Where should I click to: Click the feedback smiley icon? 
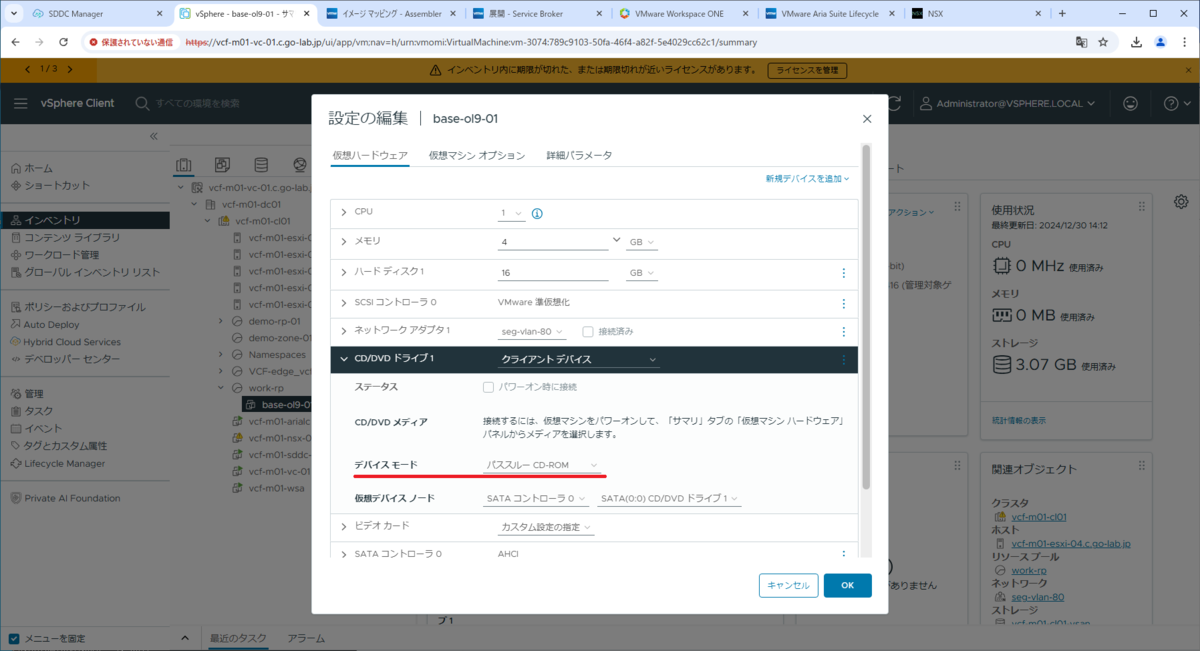pos(1131,103)
